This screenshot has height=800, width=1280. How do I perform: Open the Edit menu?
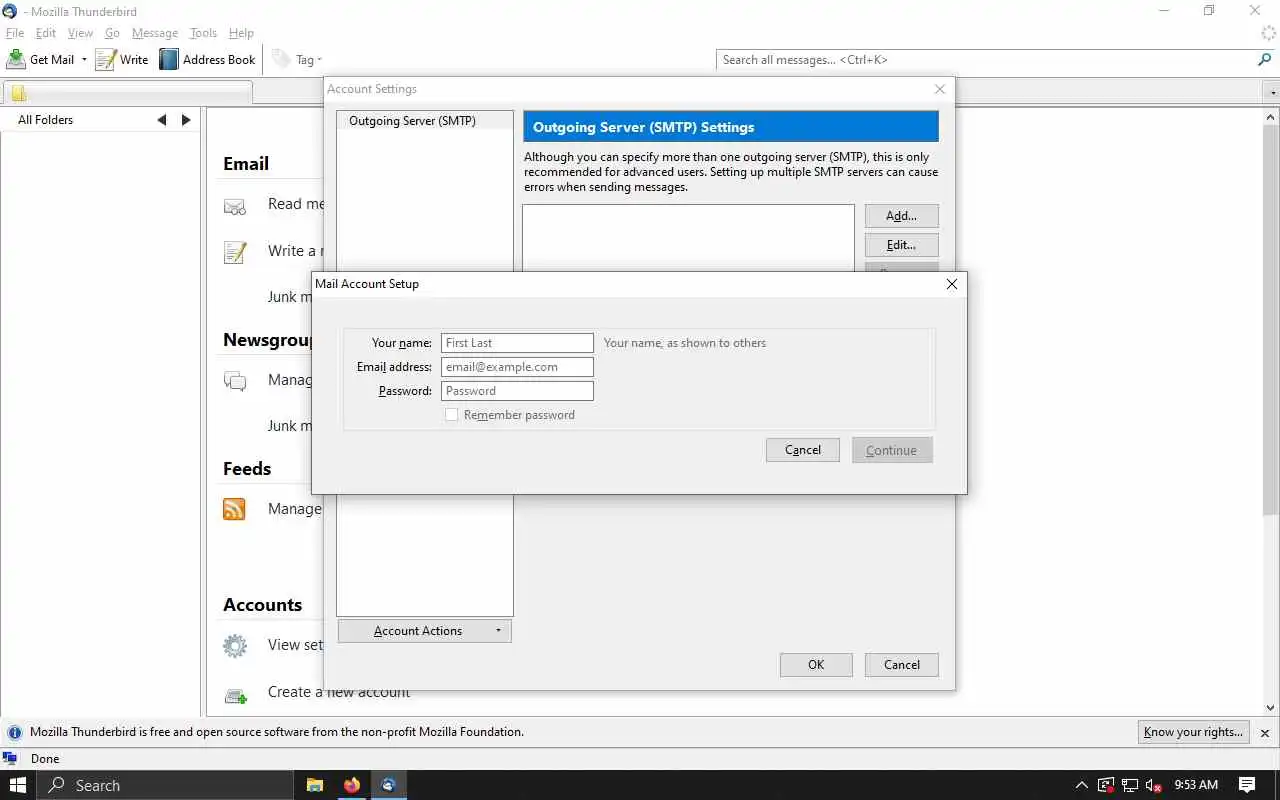(x=46, y=33)
